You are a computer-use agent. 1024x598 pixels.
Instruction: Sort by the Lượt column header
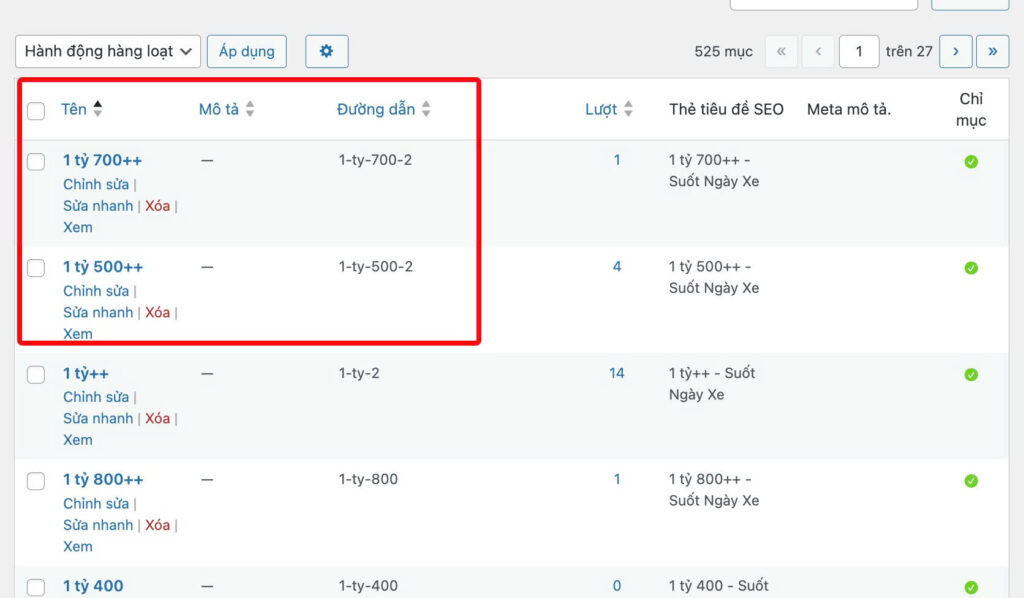(x=601, y=109)
